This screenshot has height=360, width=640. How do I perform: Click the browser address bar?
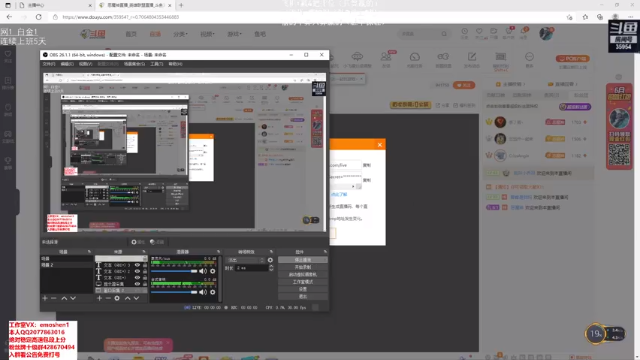(x=310, y=17)
